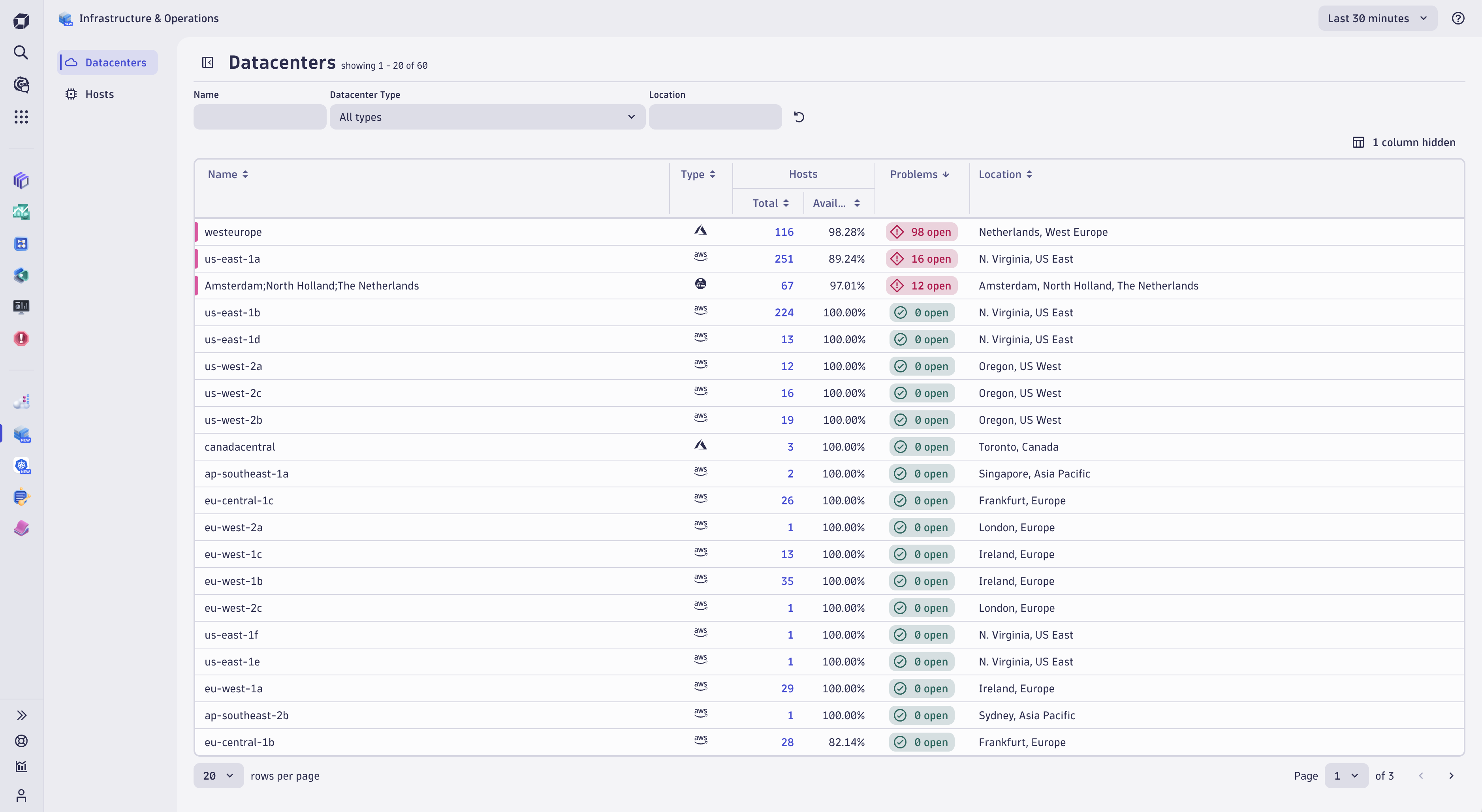Click inside the Name filter input field
Viewport: 1482px width, 812px height.
point(260,117)
